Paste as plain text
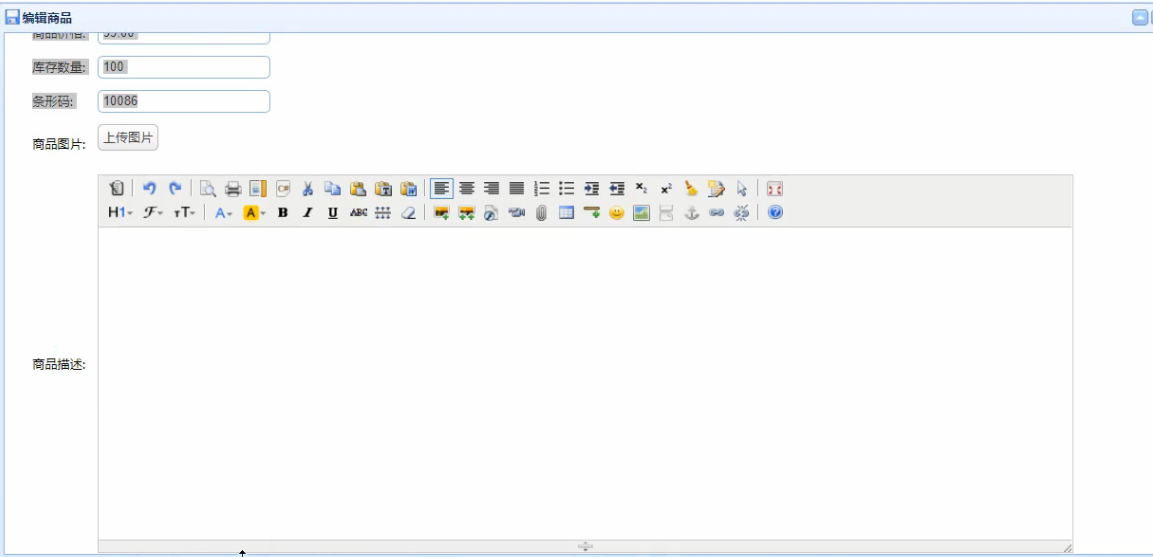 point(383,189)
